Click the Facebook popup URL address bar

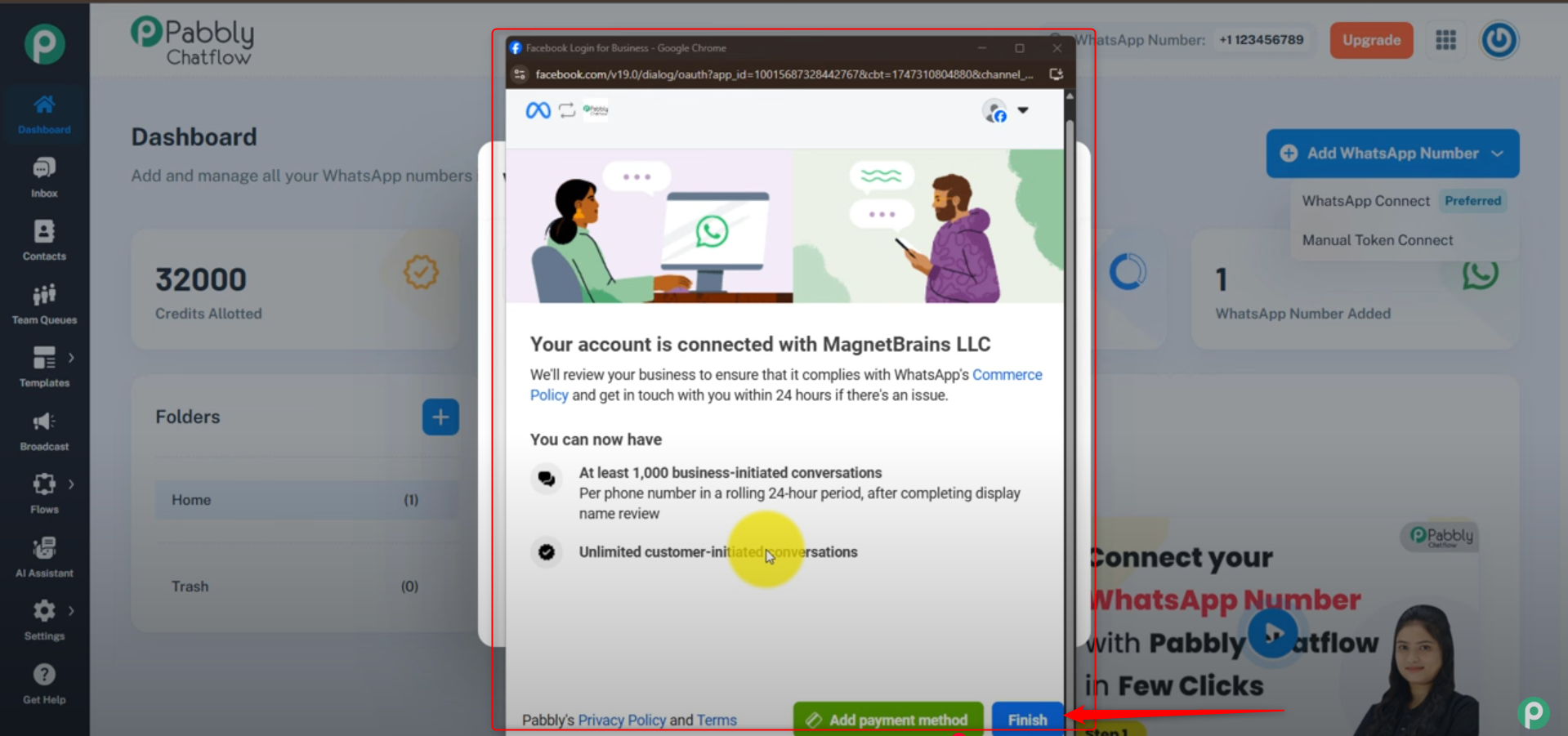pos(784,74)
